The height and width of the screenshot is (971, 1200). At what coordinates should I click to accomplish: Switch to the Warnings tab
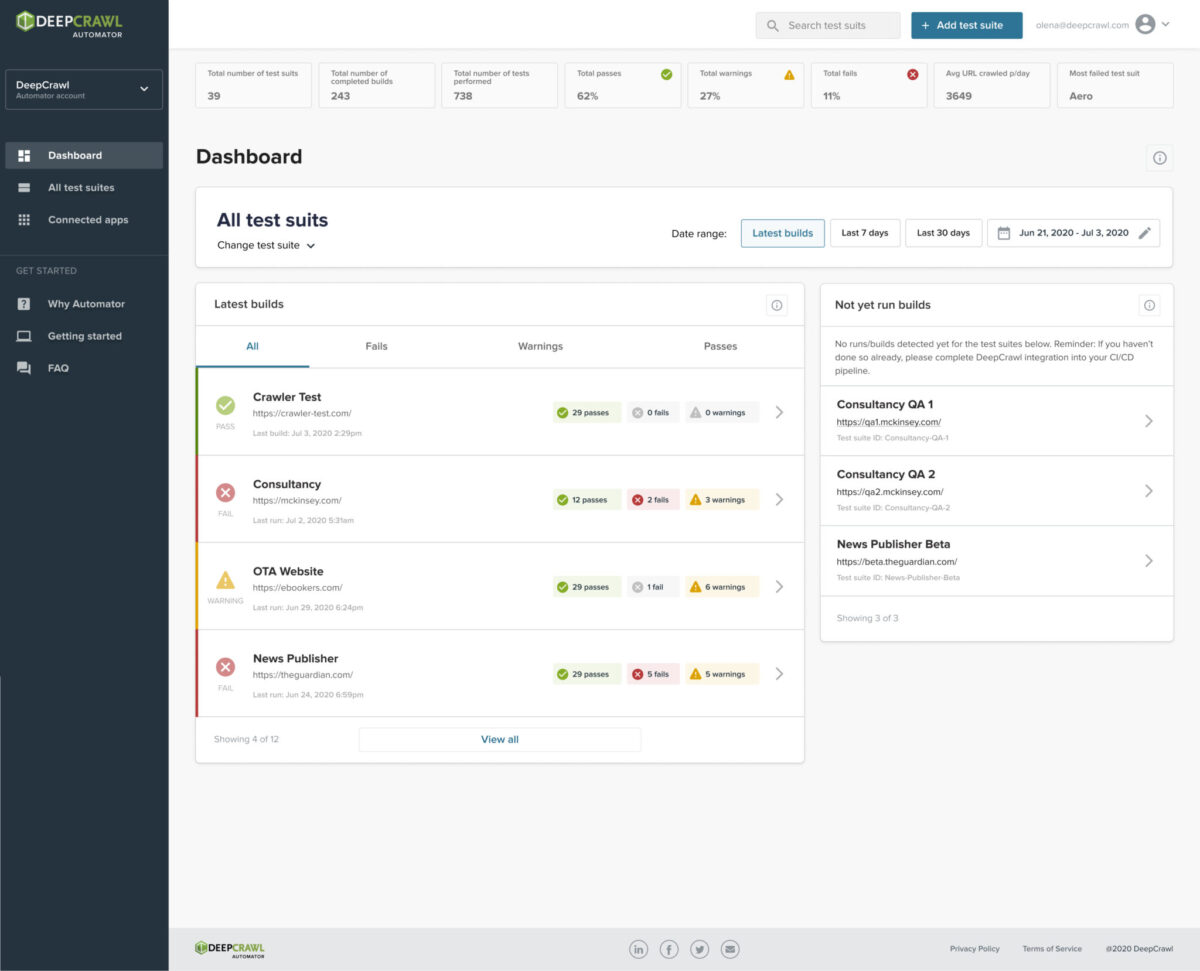click(540, 347)
